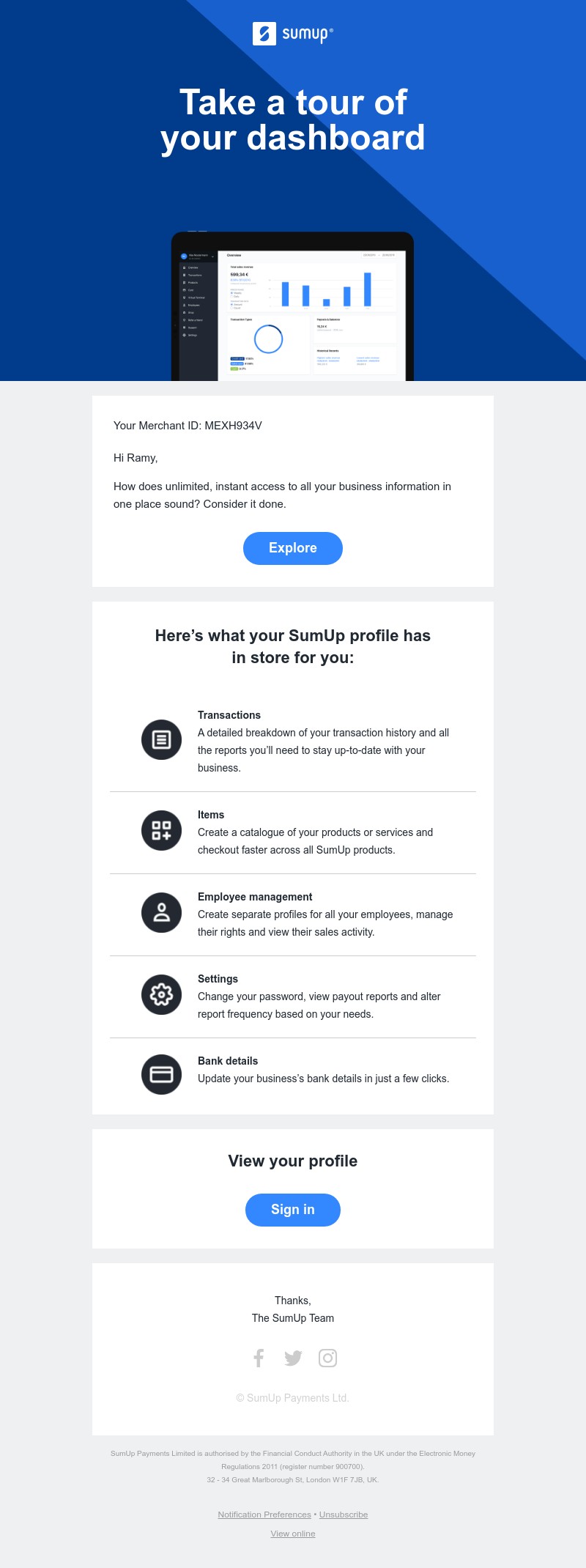The width and height of the screenshot is (586, 1568).
Task: Click the Merchant ID text line
Action: point(188,426)
